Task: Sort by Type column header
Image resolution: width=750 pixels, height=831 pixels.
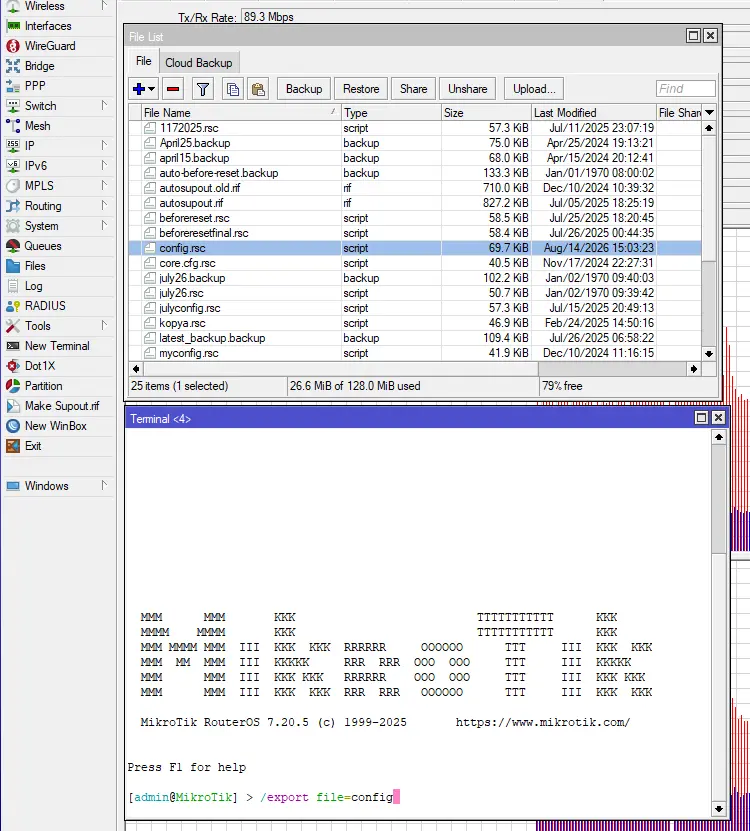Action: pos(391,113)
